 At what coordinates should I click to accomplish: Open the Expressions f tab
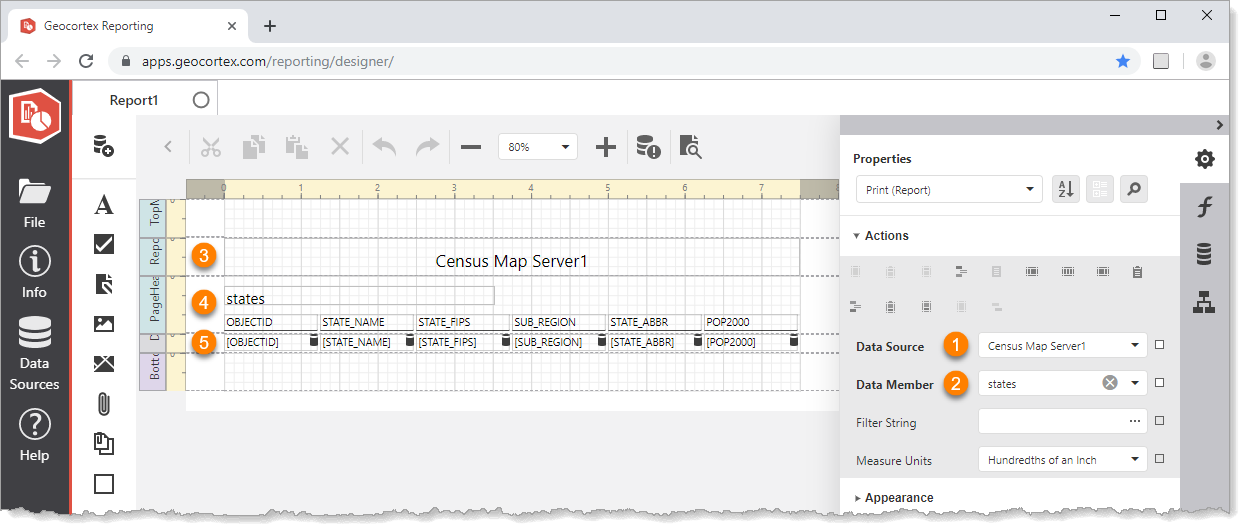click(1205, 207)
